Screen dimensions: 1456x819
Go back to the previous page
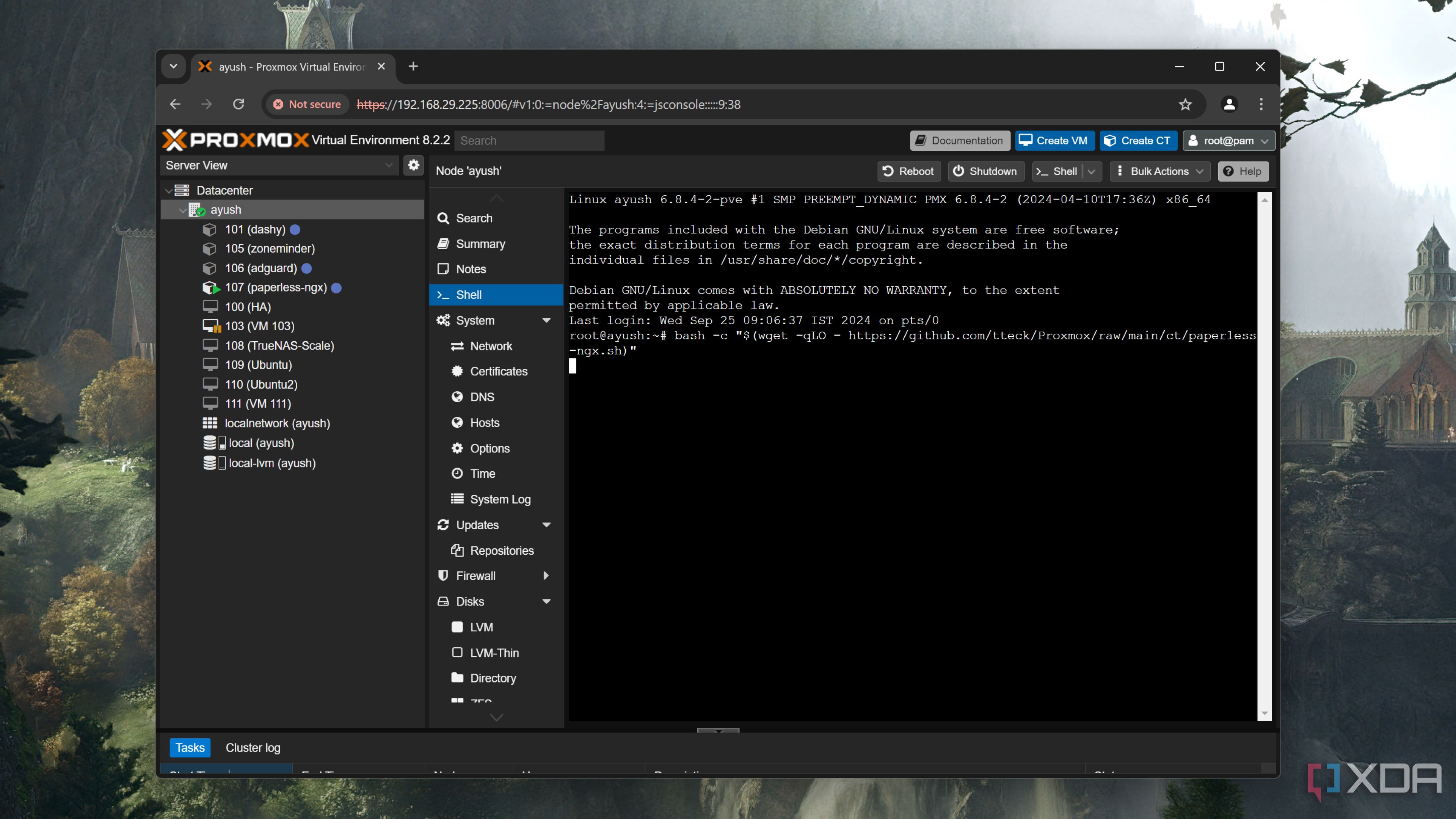[x=175, y=105]
